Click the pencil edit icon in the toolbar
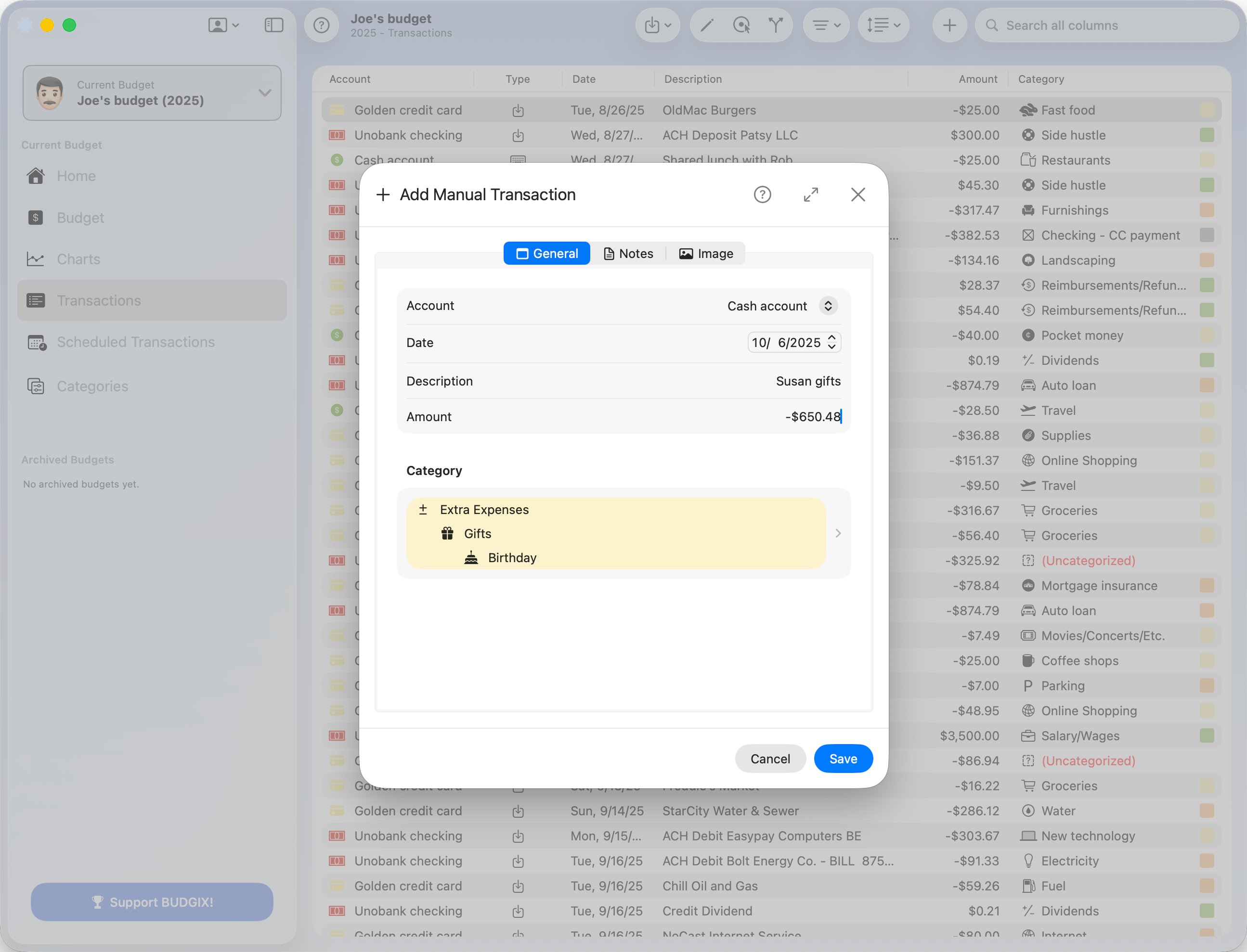Screen dimensions: 1247x952 pos(707,26)
